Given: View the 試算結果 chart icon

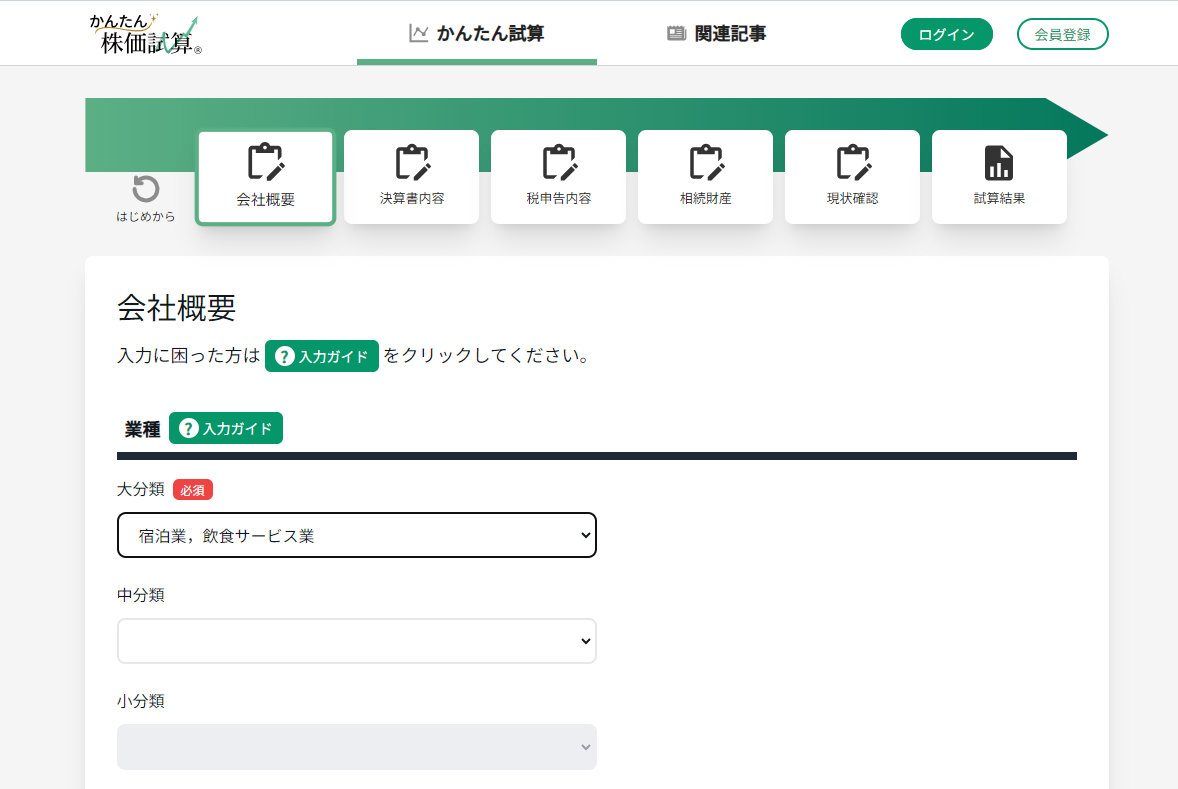Looking at the screenshot, I should [x=999, y=162].
